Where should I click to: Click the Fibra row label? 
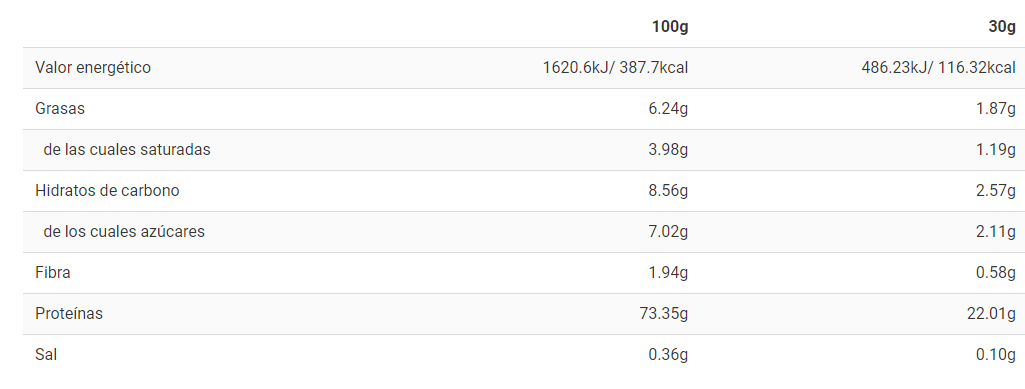[x=53, y=273]
